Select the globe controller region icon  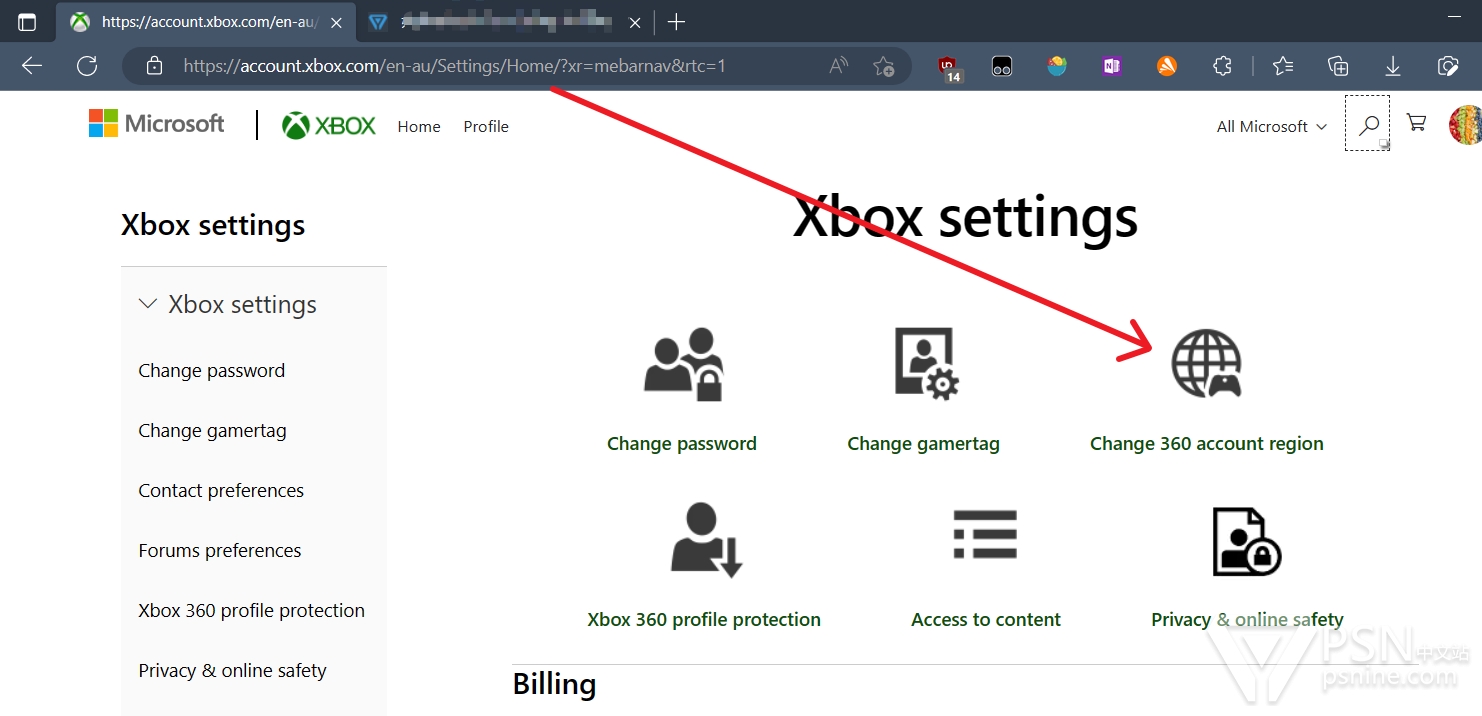click(x=1207, y=364)
